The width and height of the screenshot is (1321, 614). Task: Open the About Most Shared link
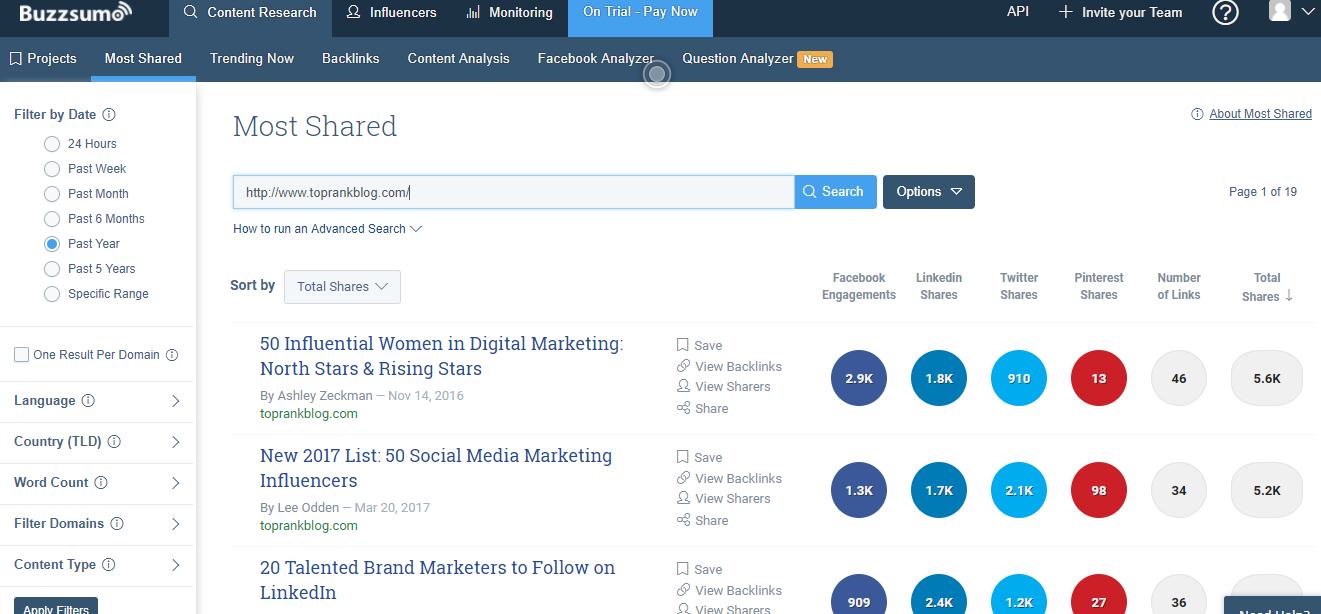click(x=1260, y=114)
